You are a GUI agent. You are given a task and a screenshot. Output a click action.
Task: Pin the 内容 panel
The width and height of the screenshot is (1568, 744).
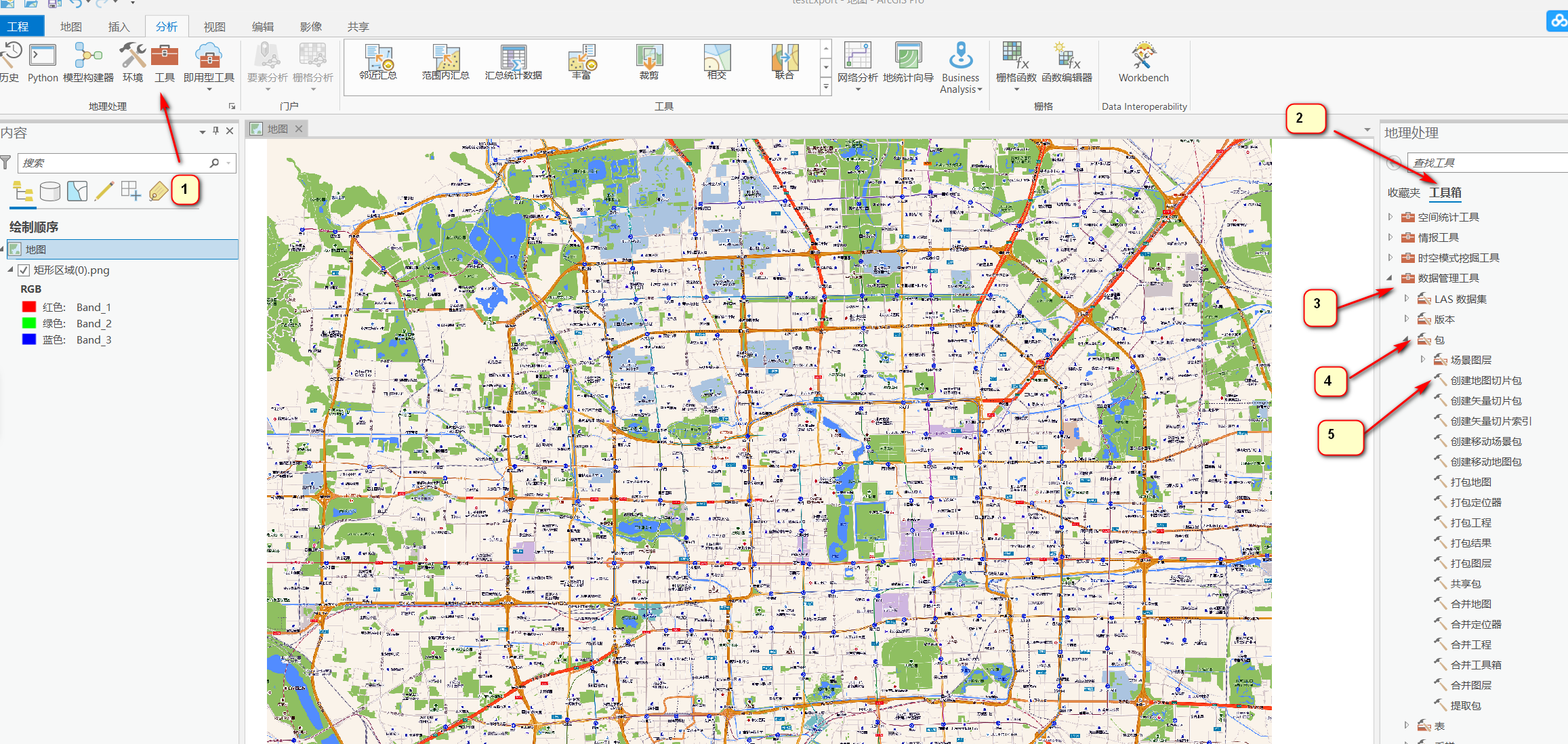click(215, 131)
